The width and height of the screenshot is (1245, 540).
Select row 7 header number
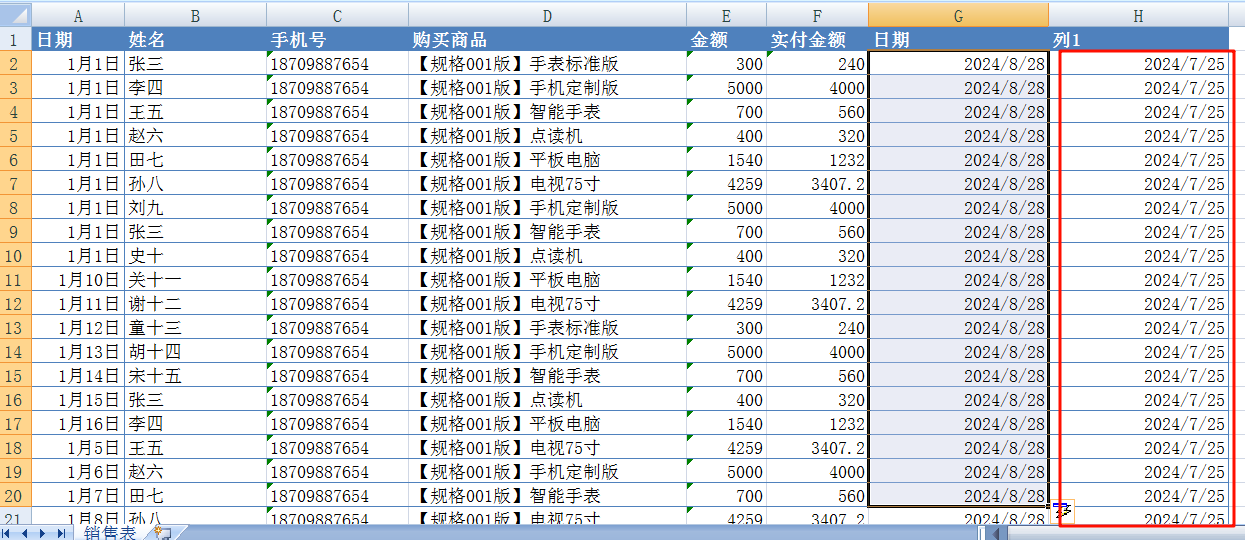point(16,184)
